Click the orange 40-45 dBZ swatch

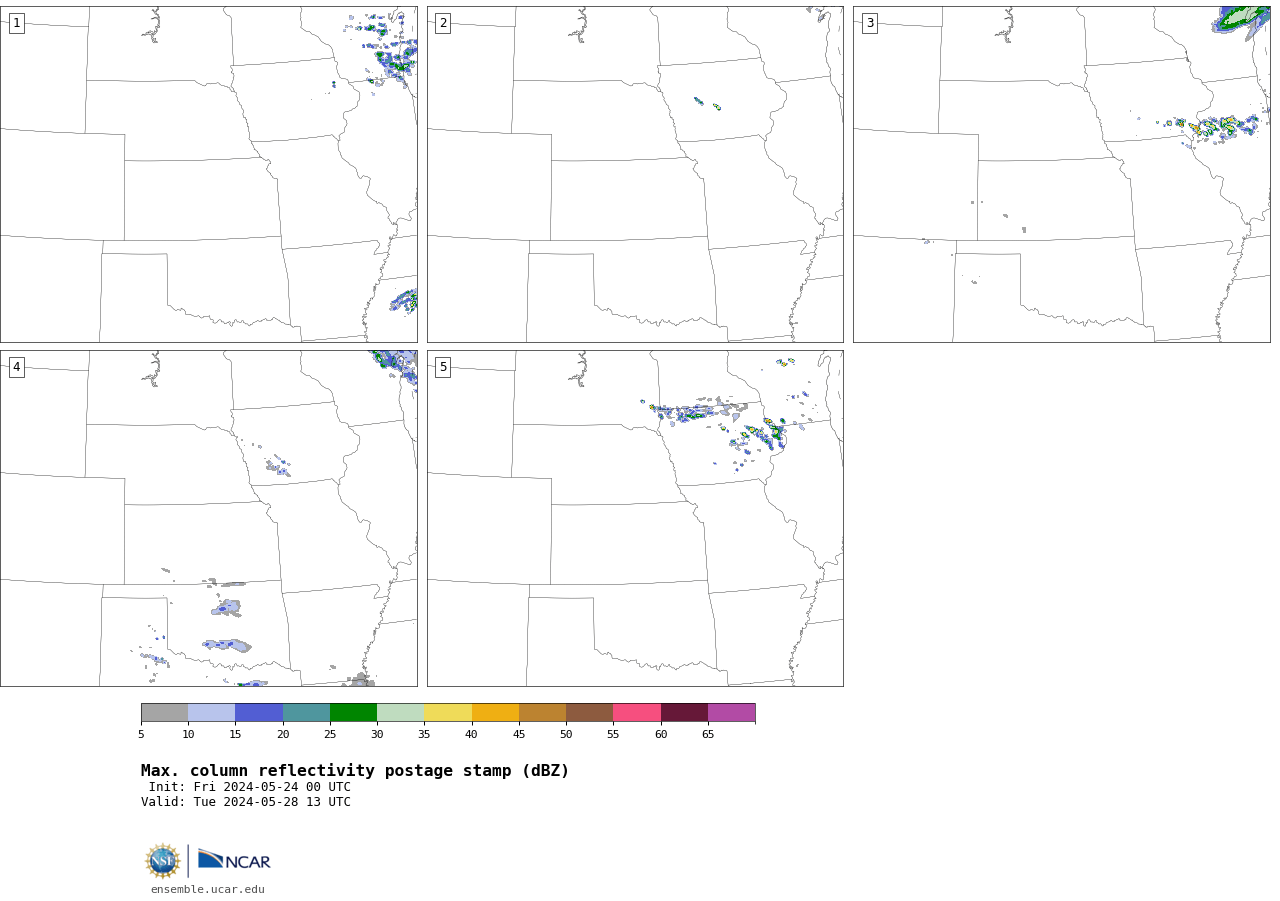coord(495,713)
